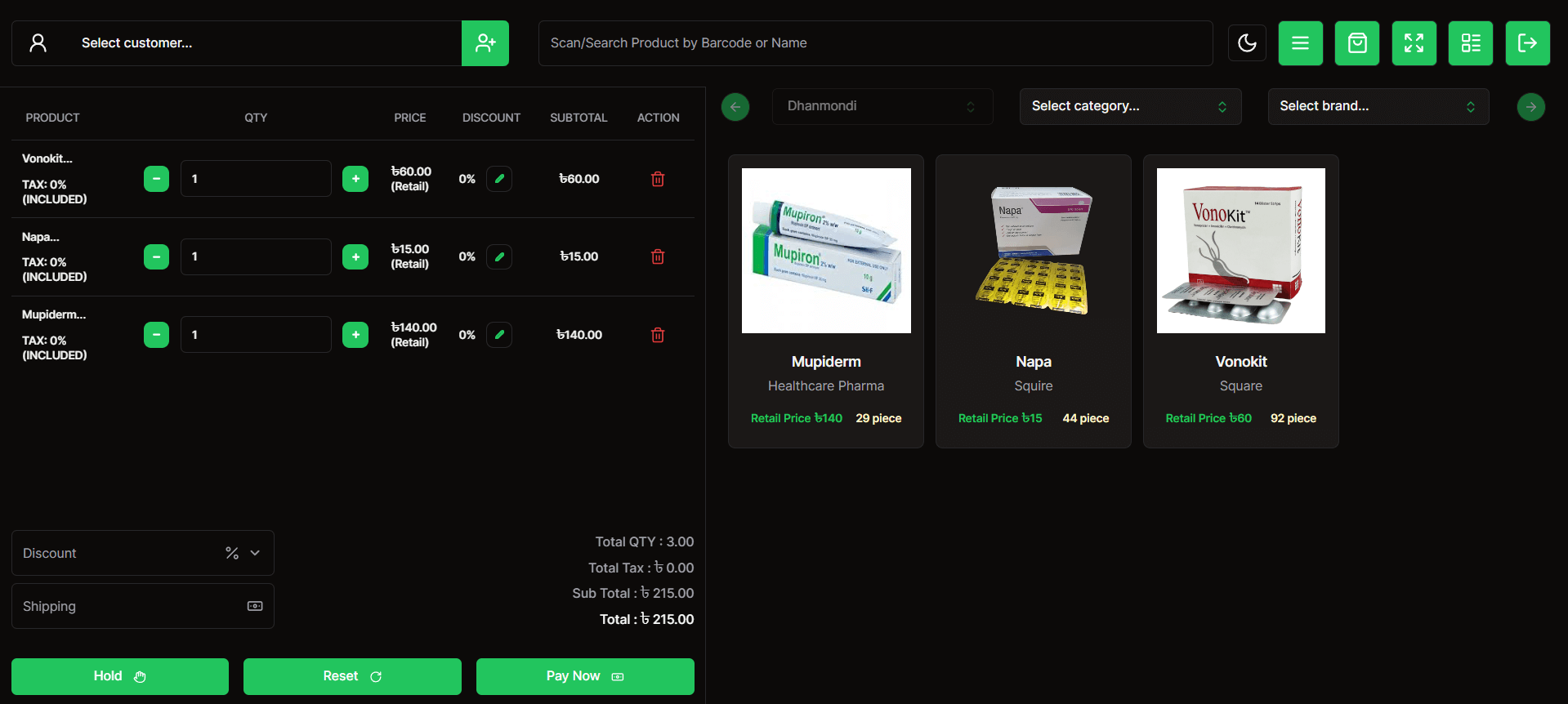
Task: Click the Total Tax ৳ 0.00 text
Action: tap(641, 568)
